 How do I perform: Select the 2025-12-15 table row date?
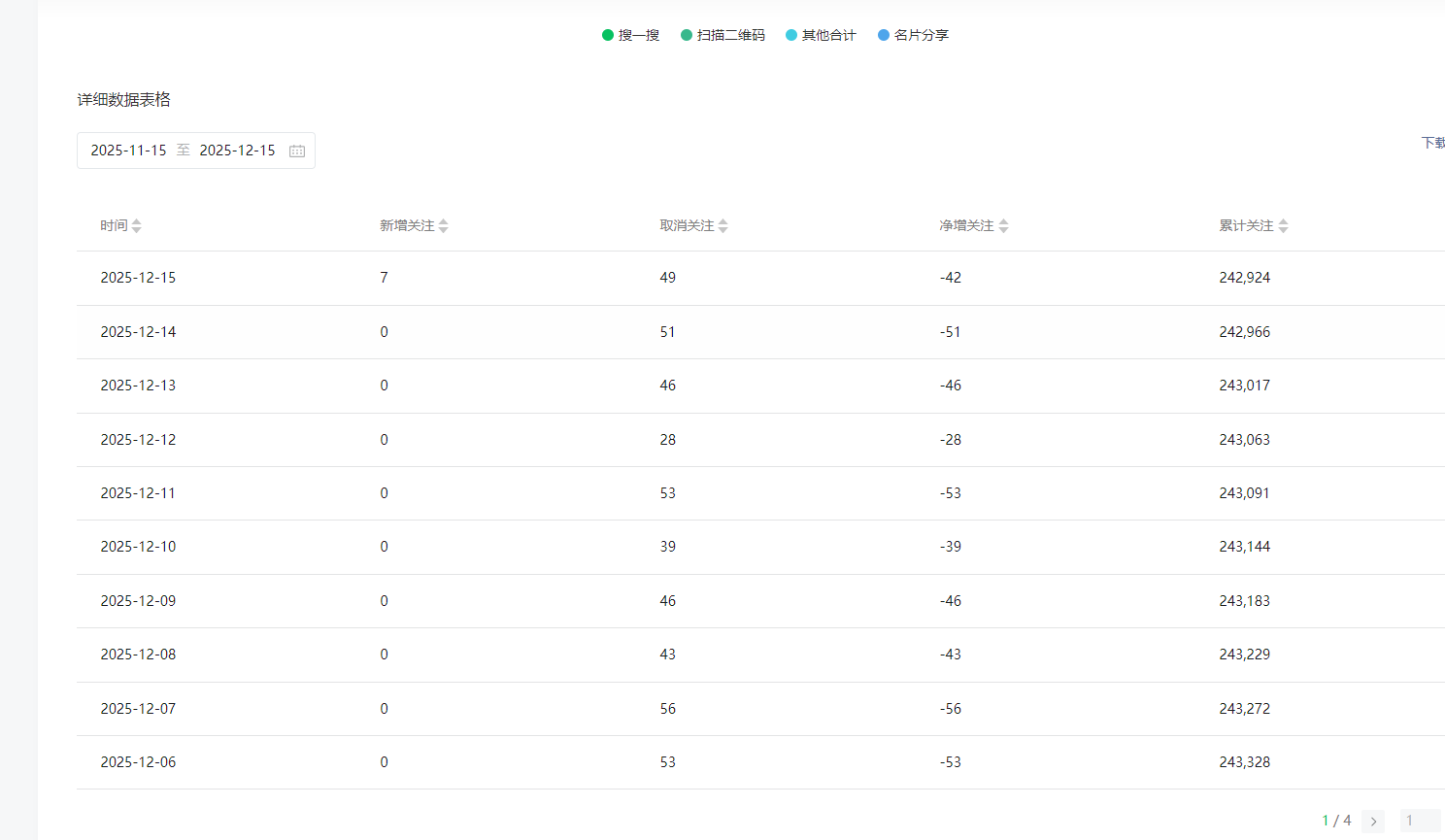[138, 278]
